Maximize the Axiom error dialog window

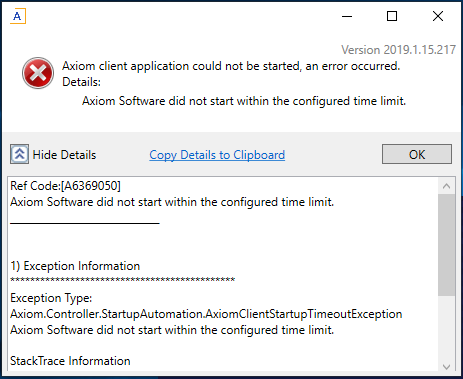392,16
